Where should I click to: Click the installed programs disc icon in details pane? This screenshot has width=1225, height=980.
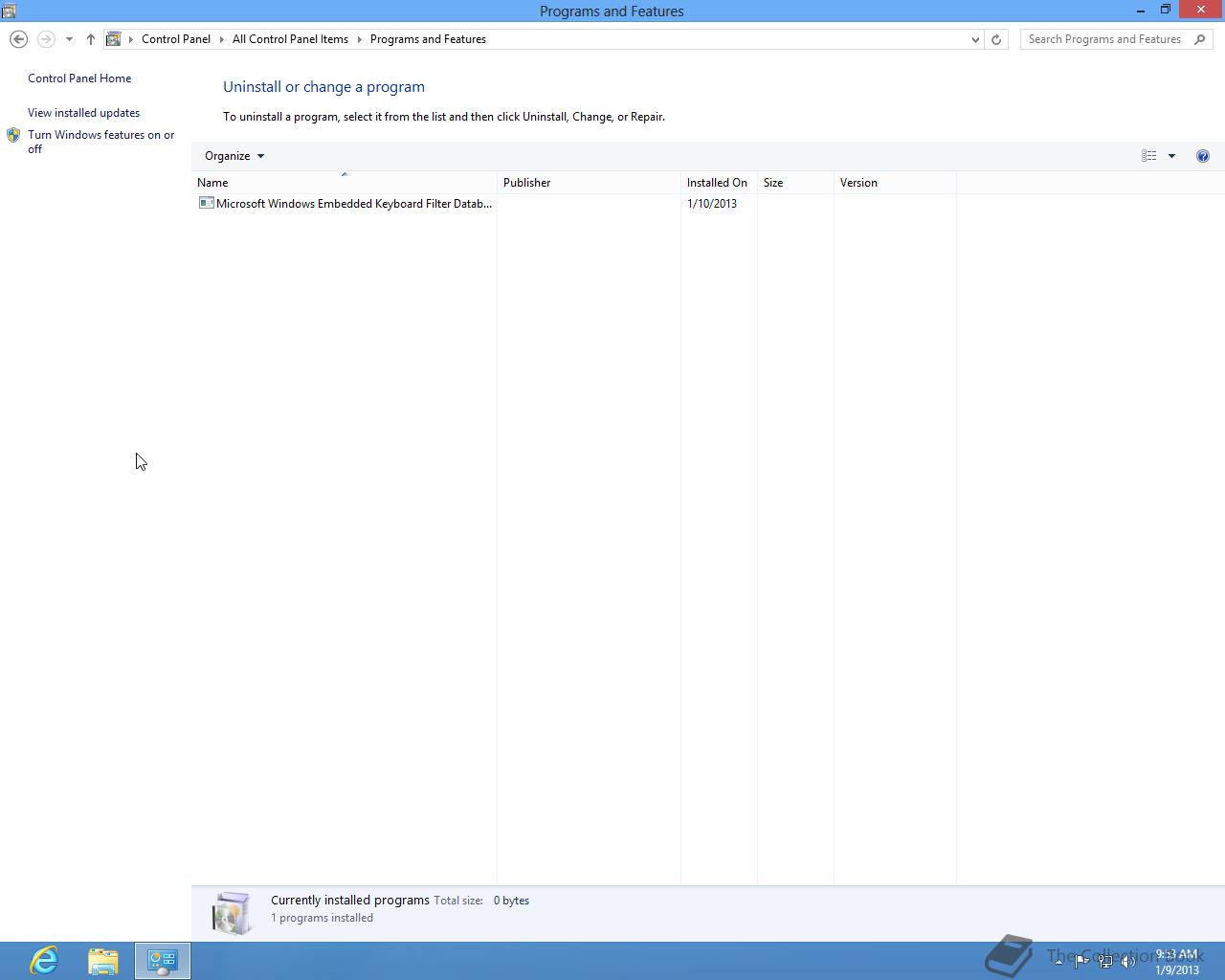(x=233, y=913)
